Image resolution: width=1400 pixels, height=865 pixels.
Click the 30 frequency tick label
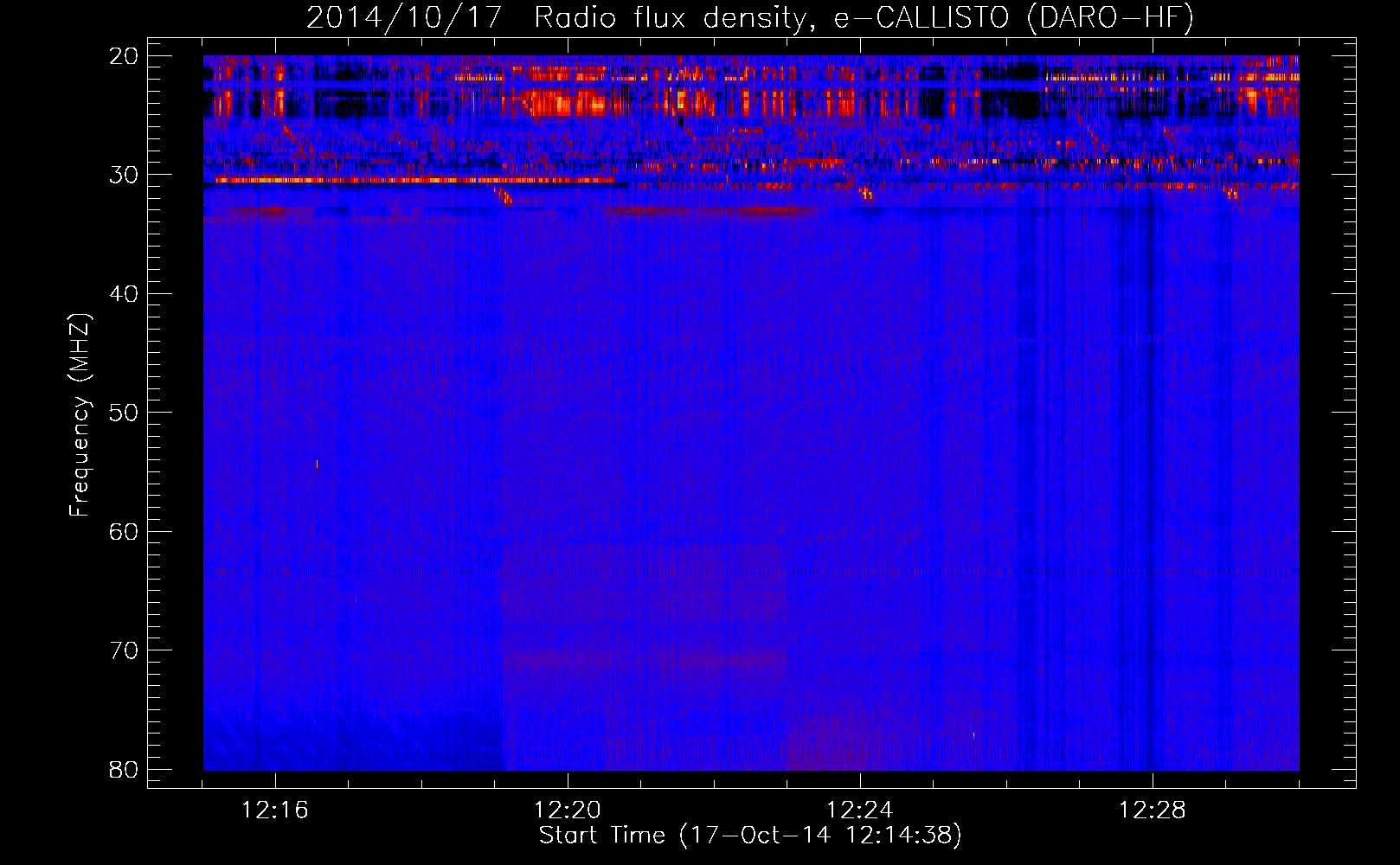pyautogui.click(x=124, y=175)
